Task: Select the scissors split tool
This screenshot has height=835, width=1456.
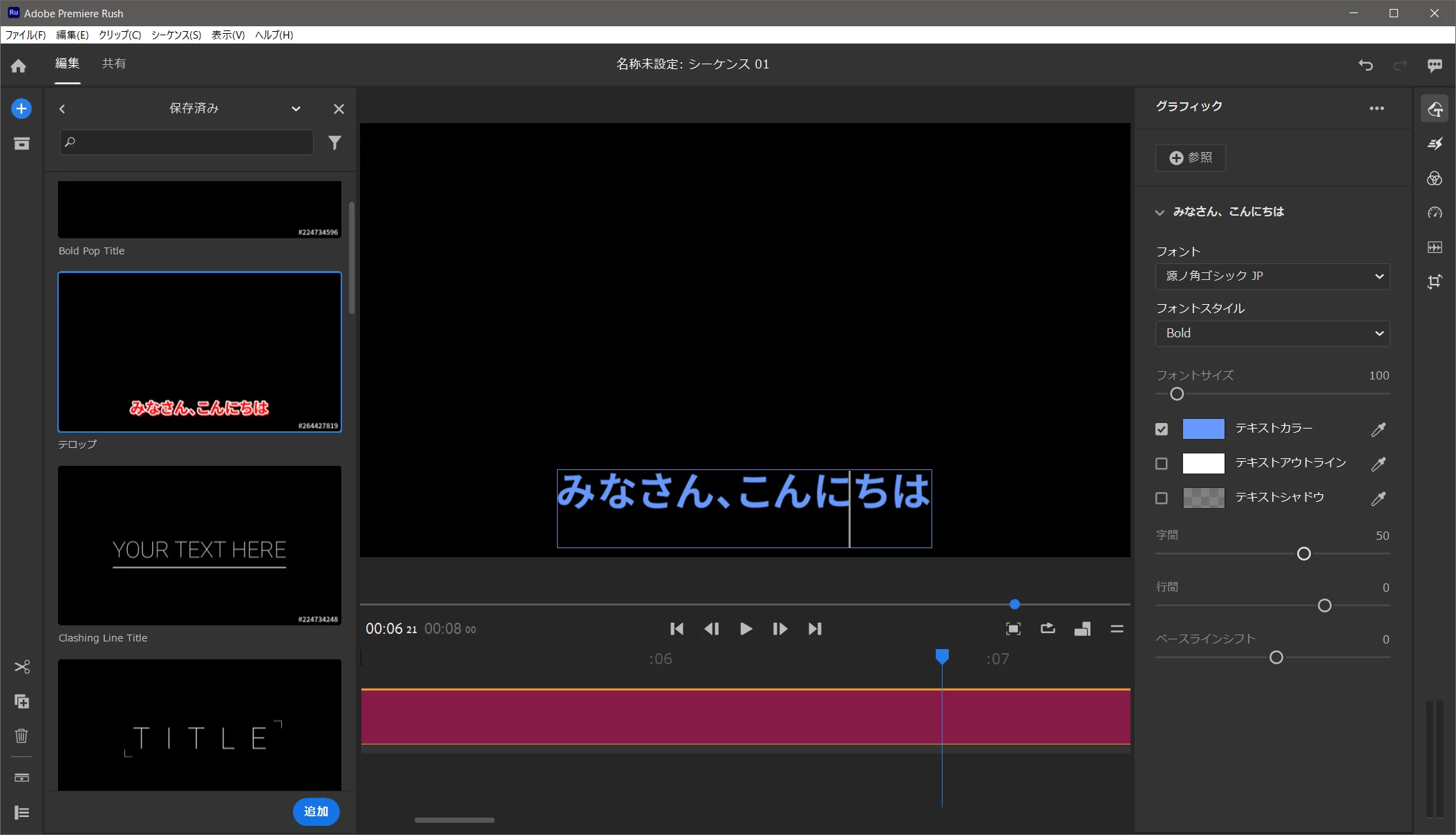Action: coord(21,667)
